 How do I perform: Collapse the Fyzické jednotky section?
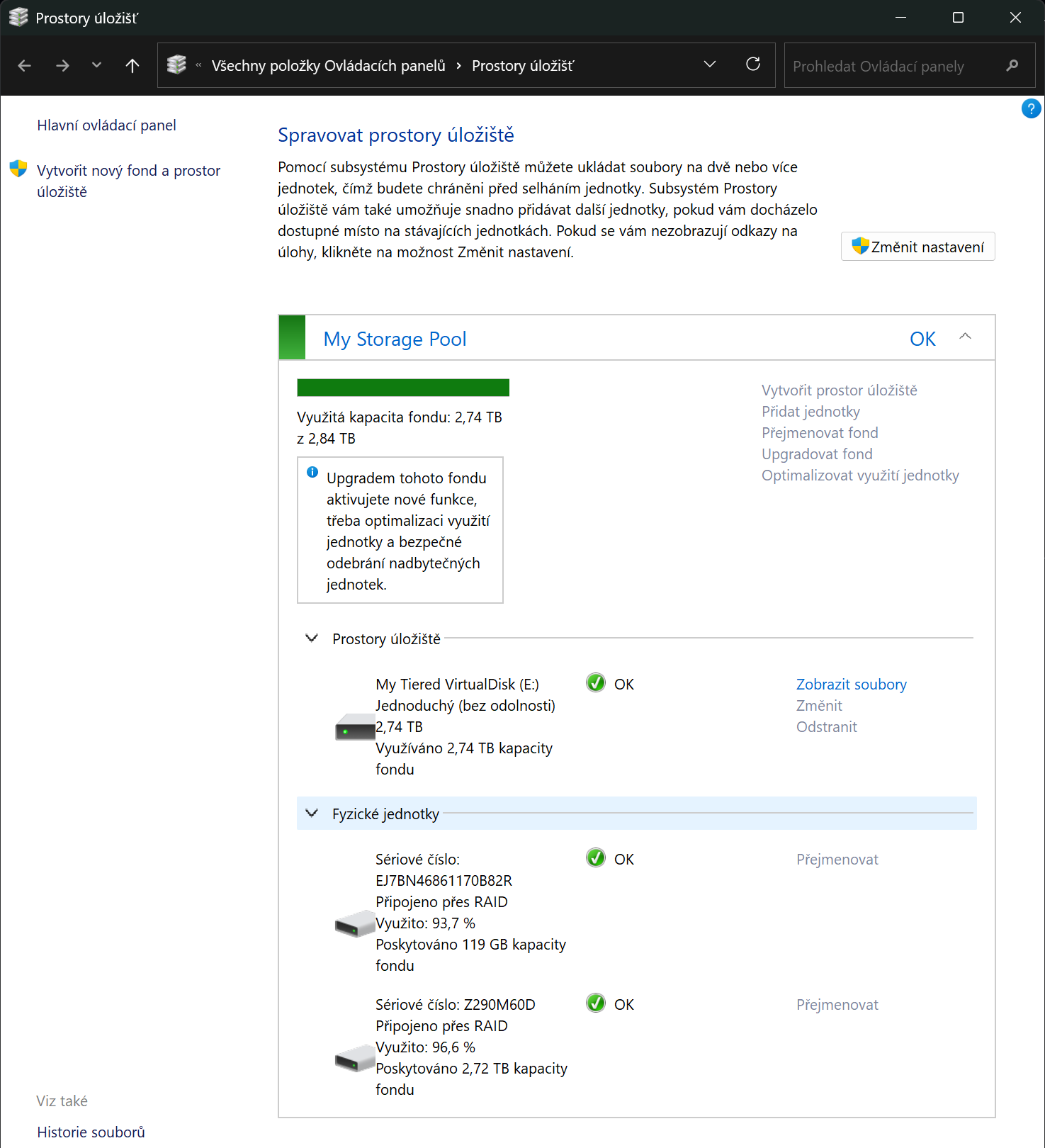311,814
